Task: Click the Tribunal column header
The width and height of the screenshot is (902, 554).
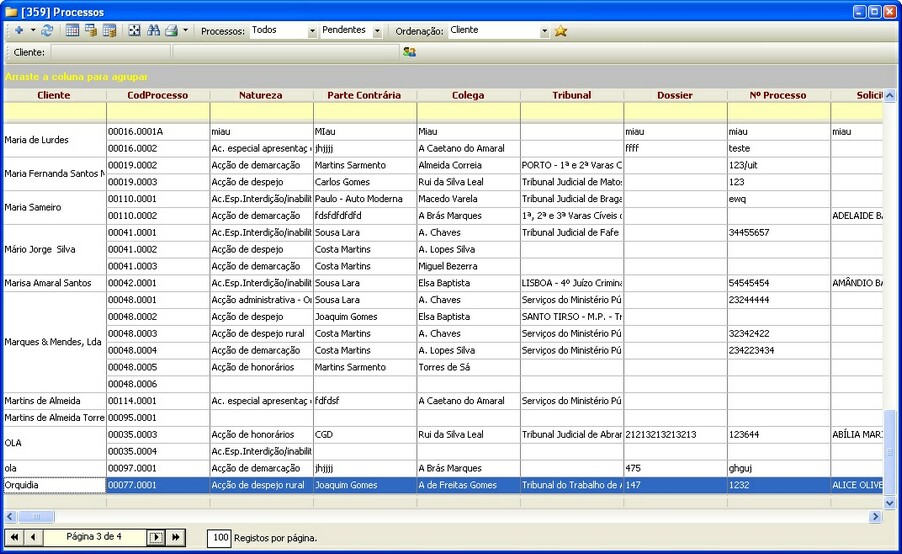Action: tap(572, 95)
